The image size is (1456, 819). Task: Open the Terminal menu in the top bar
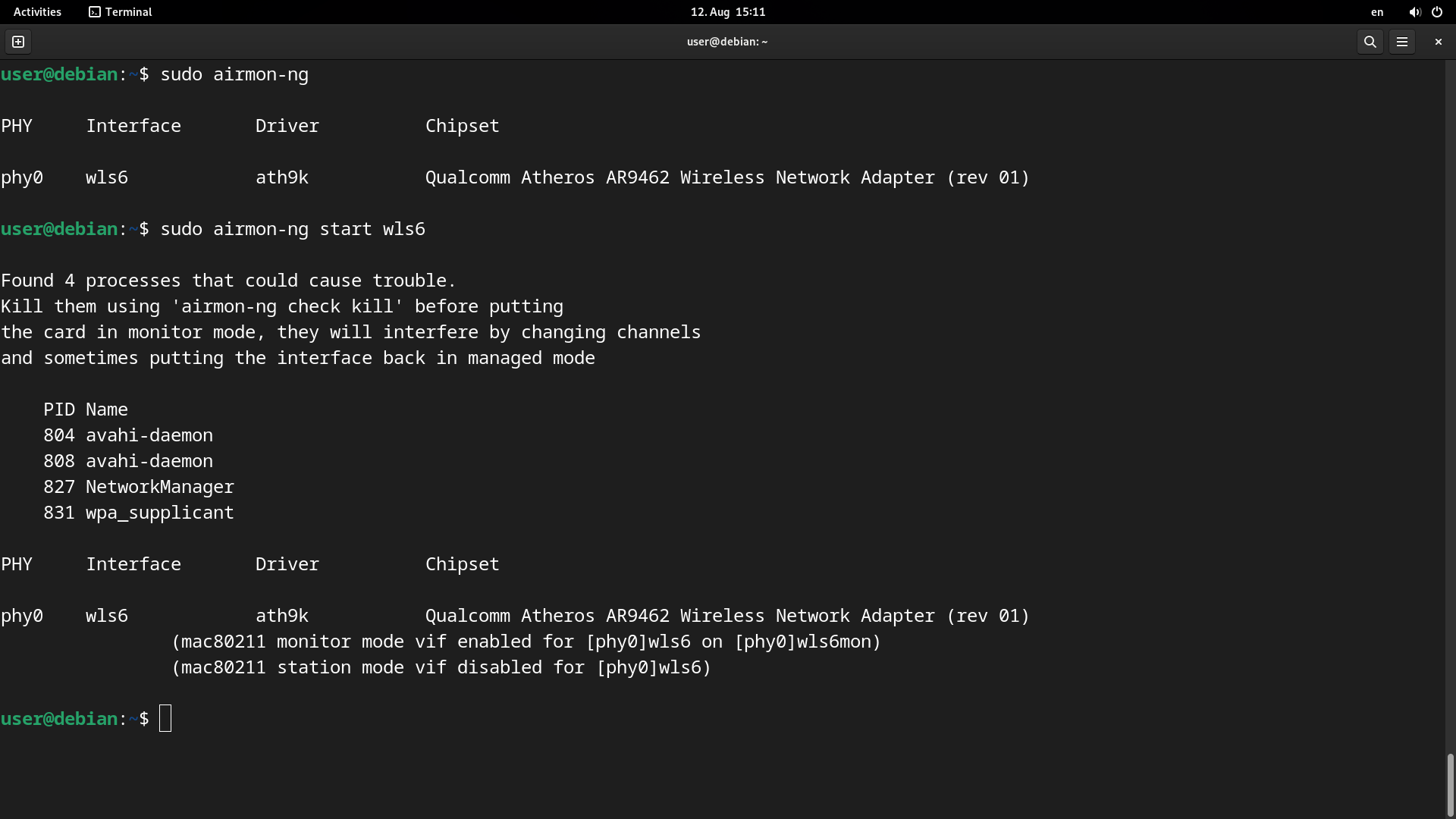pos(120,12)
